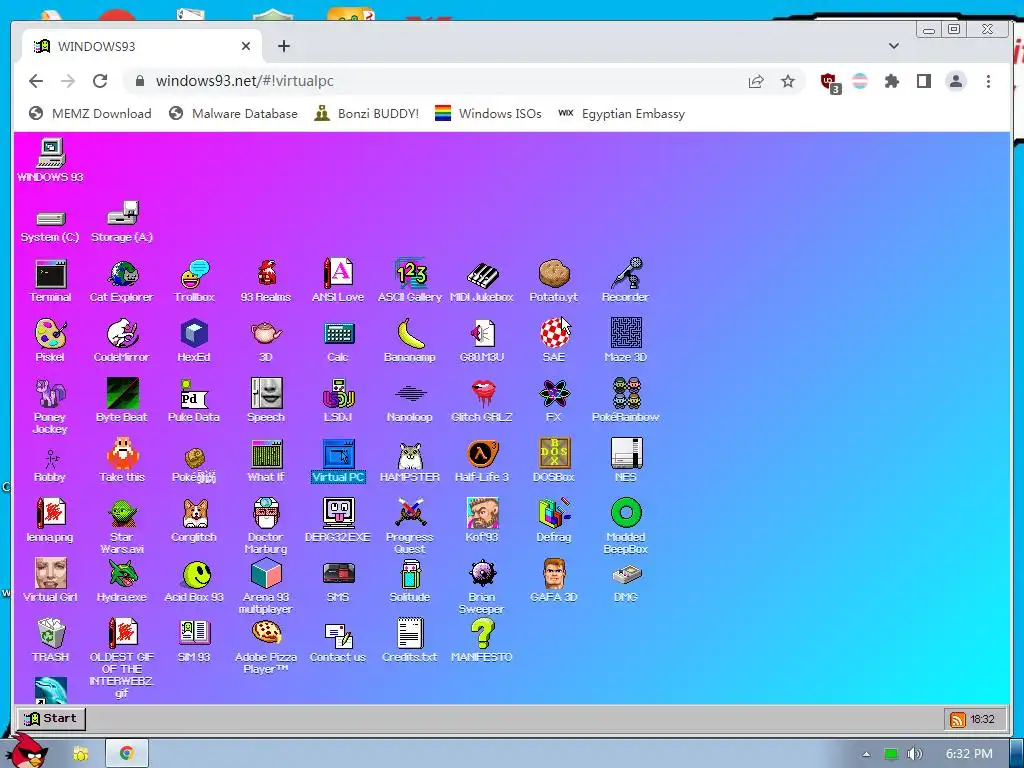The height and width of the screenshot is (768, 1024).
Task: Open HexEd cube icon
Action: pos(194,340)
